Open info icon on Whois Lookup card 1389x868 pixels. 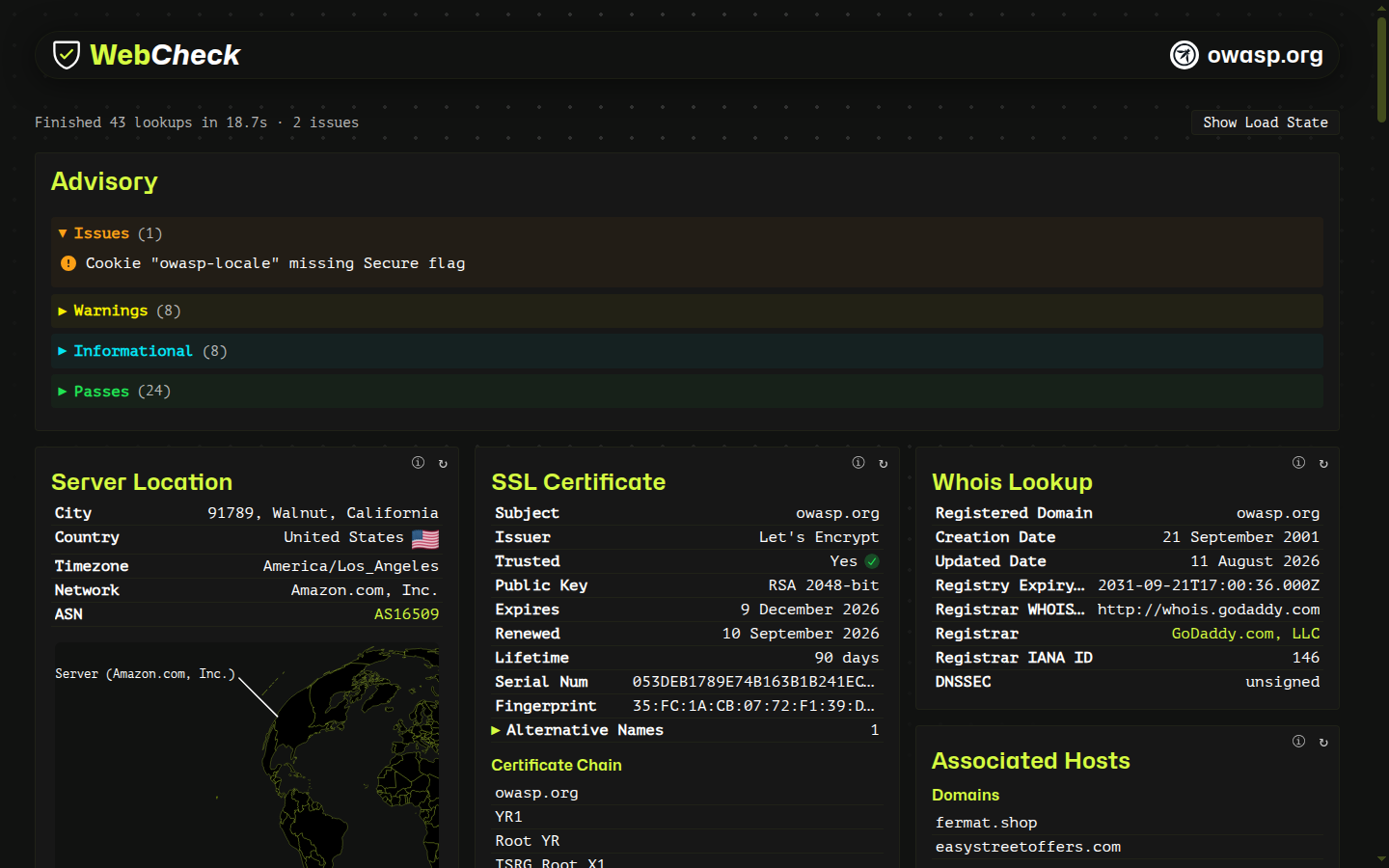(x=1298, y=463)
